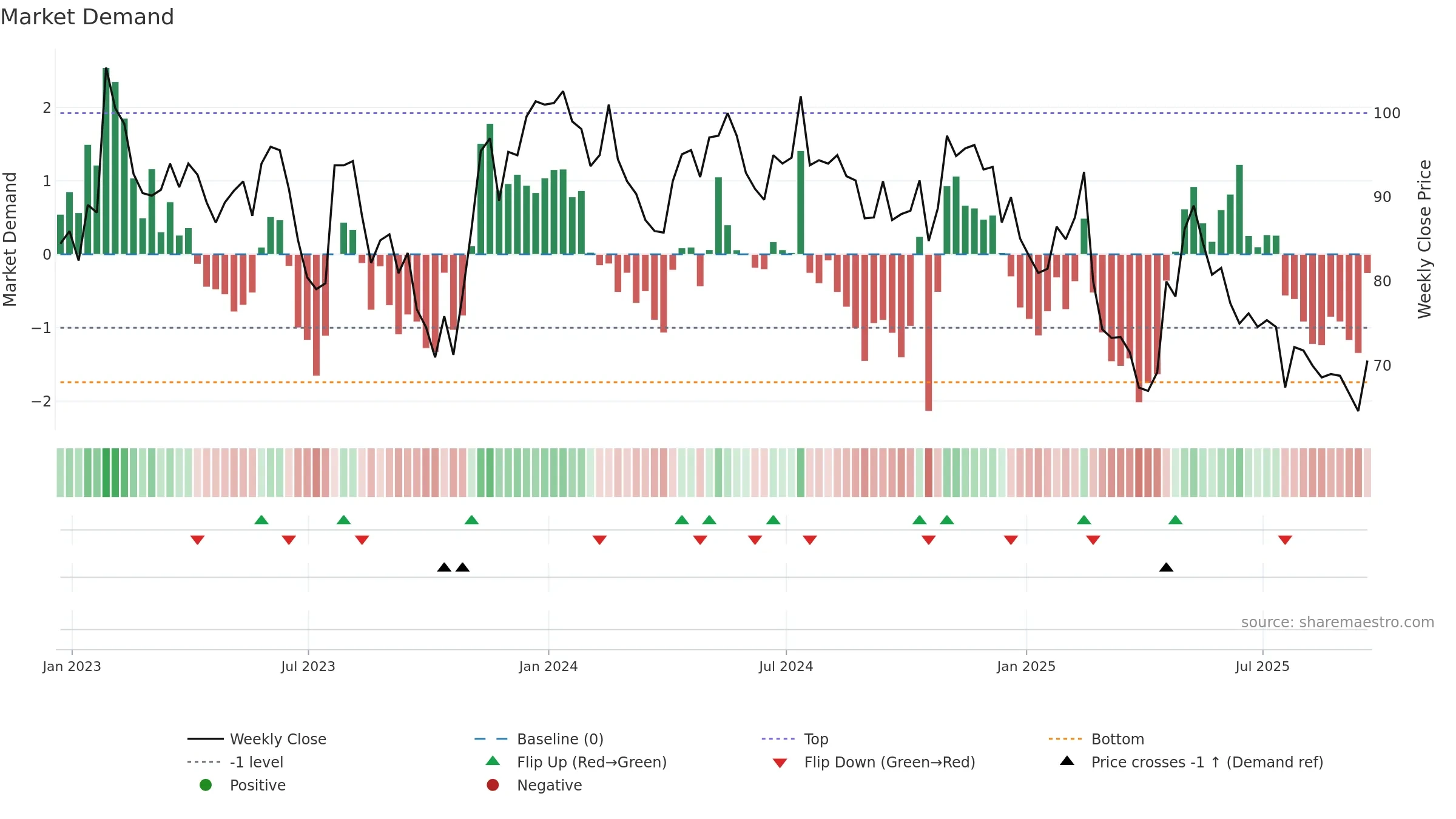Select the Top legend label
This screenshot has width=1456, height=819.
pos(816,739)
